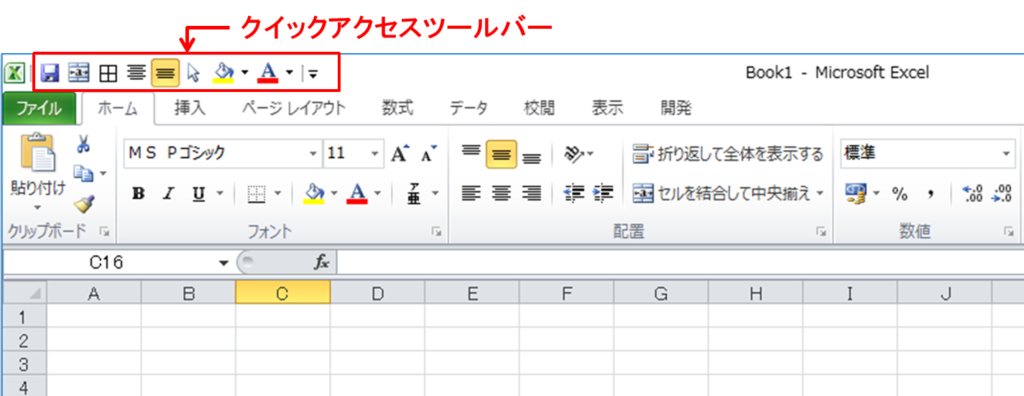
Task: Click the Cut scissors icon
Action: (83, 144)
